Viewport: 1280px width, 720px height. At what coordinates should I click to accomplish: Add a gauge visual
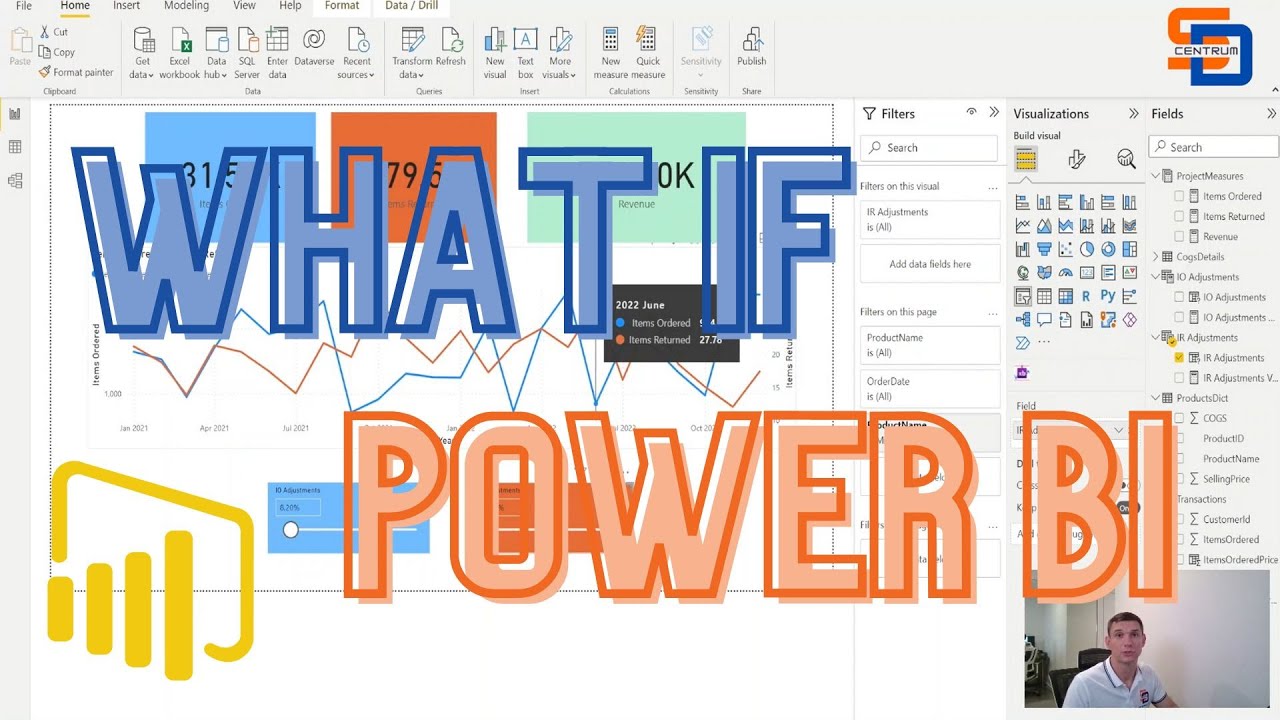1065,272
